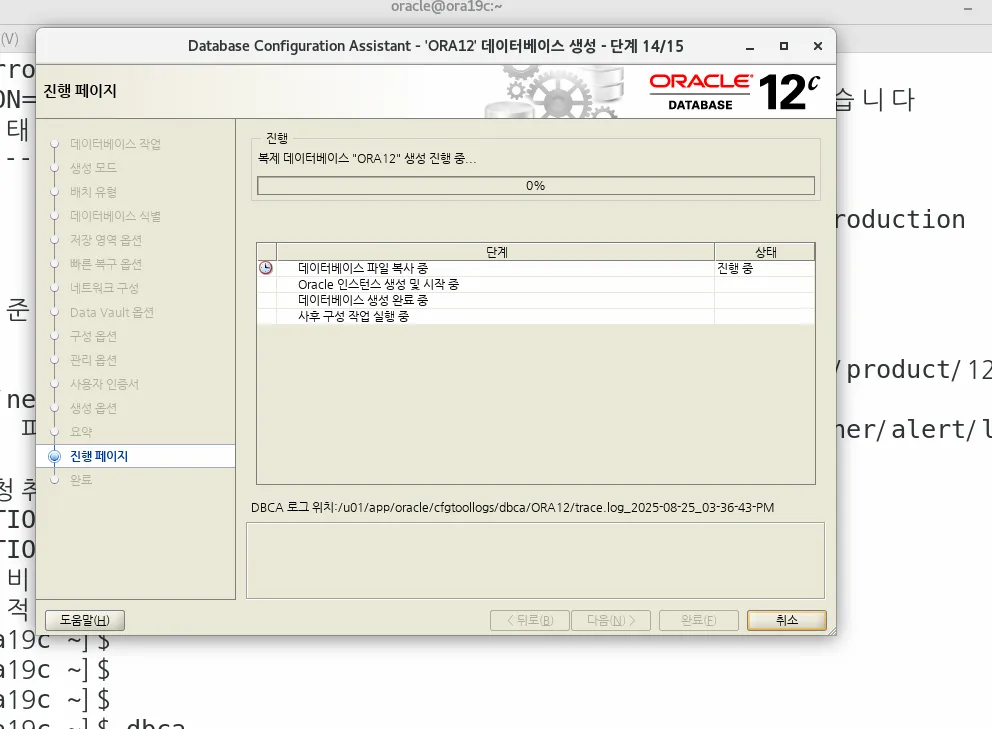The height and width of the screenshot is (729, 992).
Task: Minimize the Database Configuration Assistant window
Action: pyautogui.click(x=750, y=46)
